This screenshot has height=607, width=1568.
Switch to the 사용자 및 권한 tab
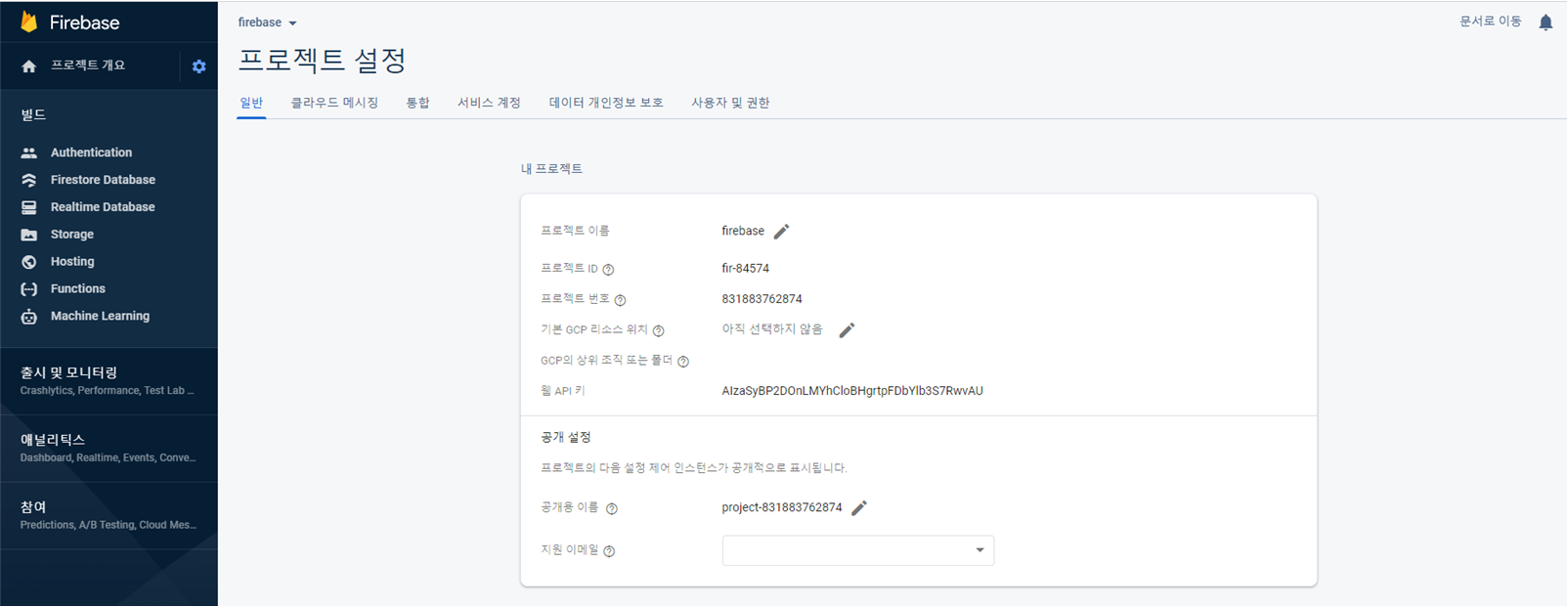(x=730, y=103)
